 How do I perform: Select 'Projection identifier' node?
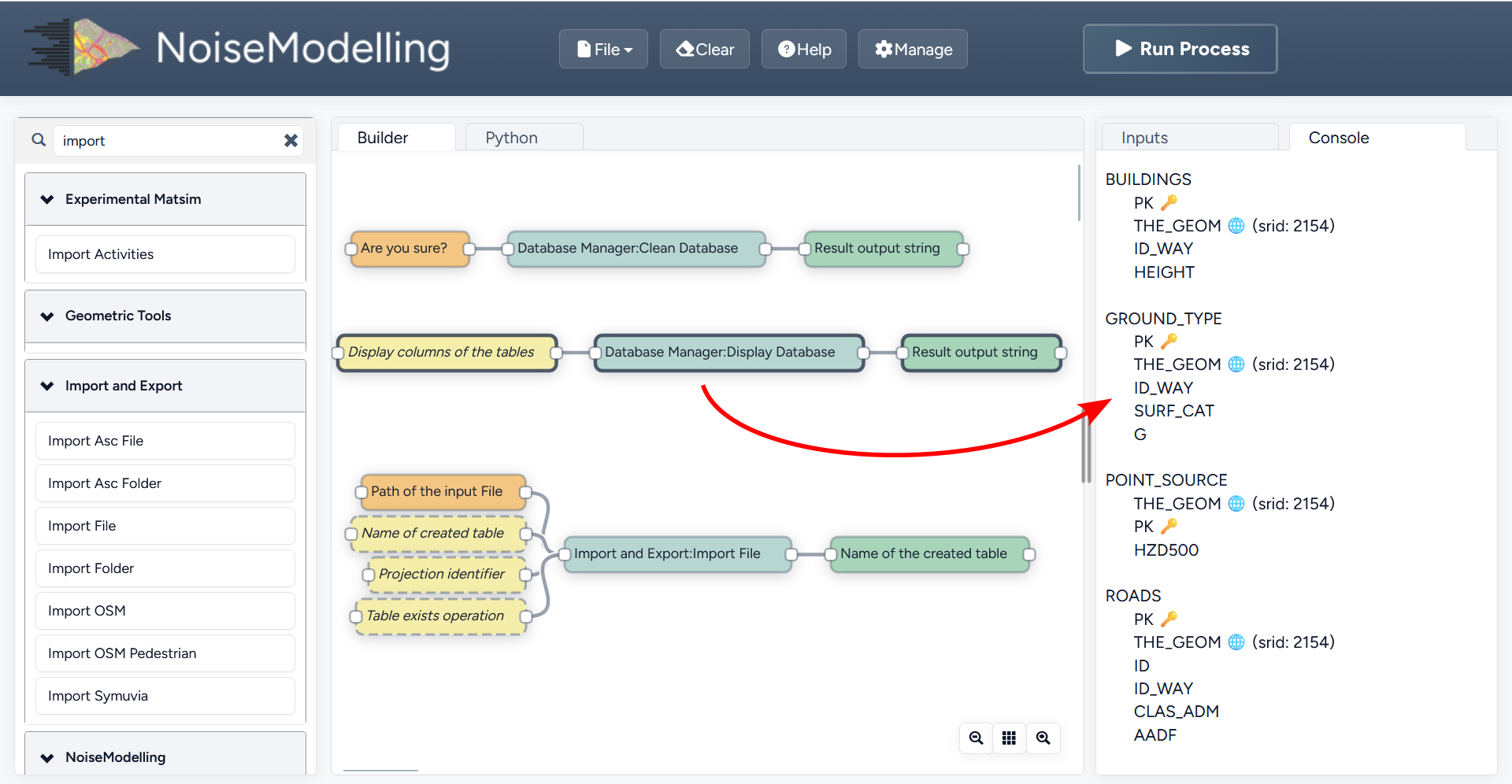(447, 575)
